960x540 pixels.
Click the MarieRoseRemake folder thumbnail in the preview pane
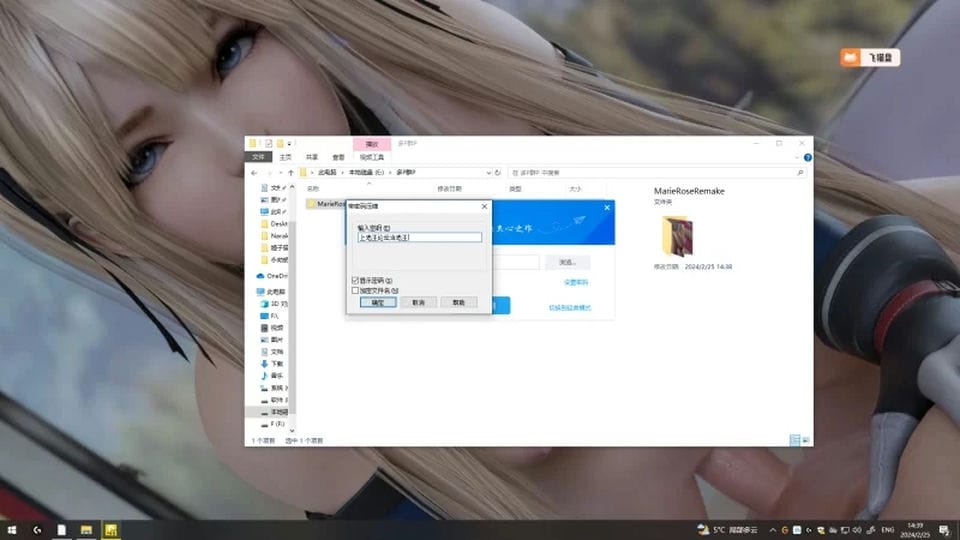coord(677,236)
